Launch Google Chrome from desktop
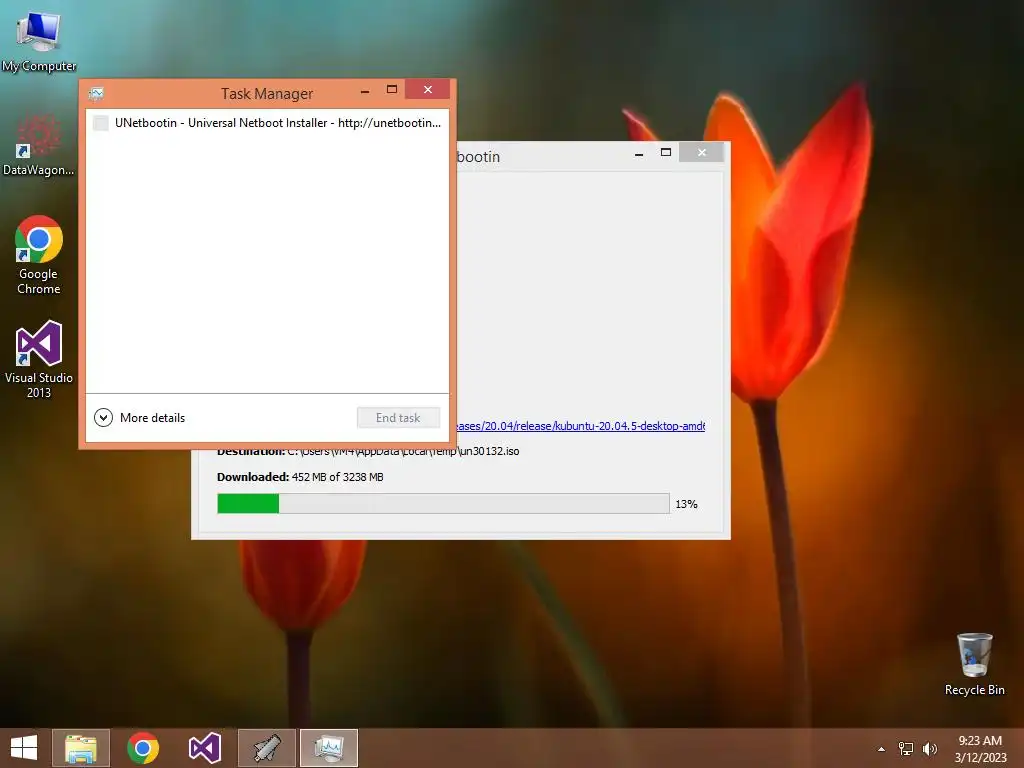The width and height of the screenshot is (1024, 768). pos(39,255)
